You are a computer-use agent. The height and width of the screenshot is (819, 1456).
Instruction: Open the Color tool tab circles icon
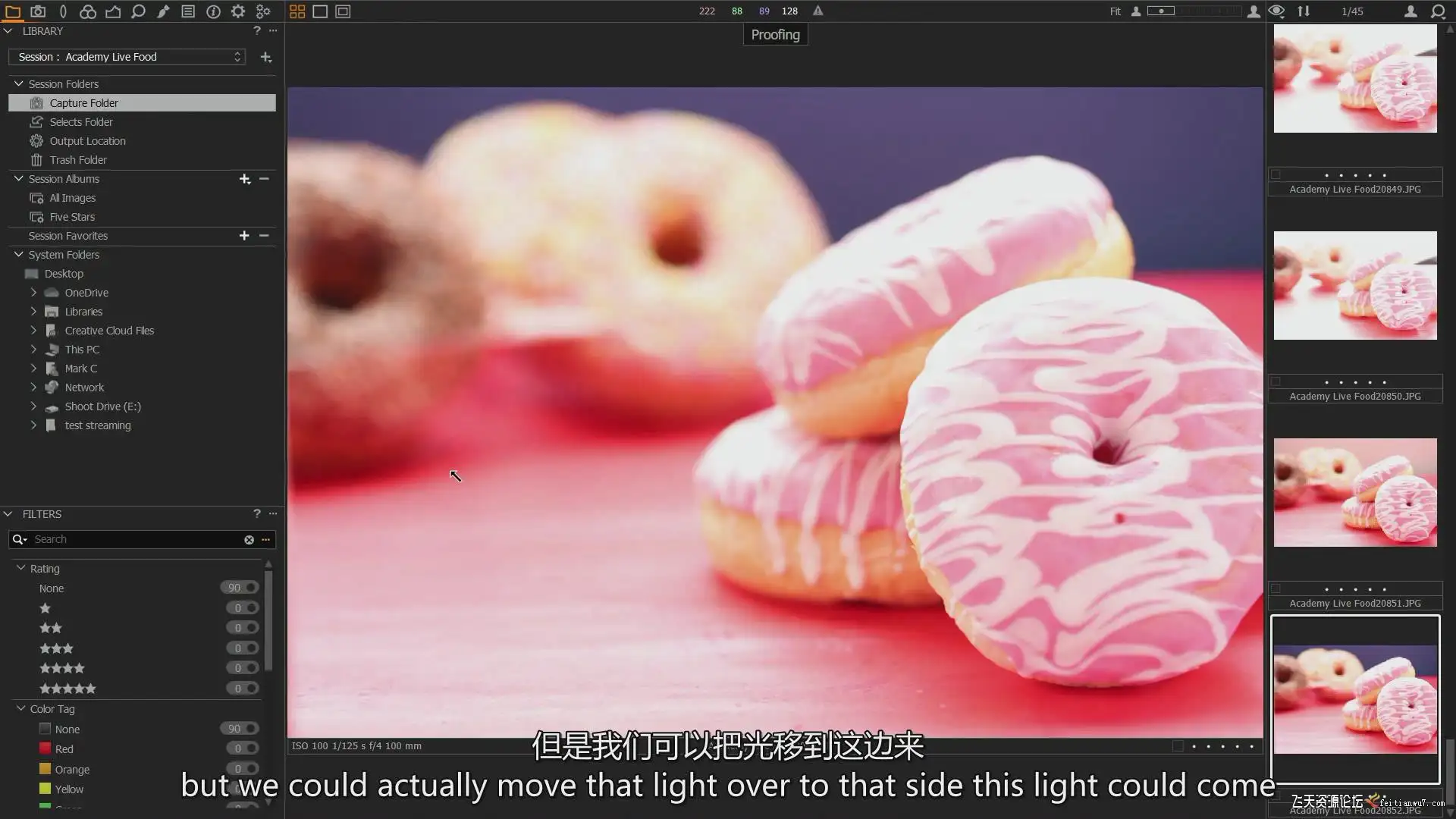(x=88, y=11)
